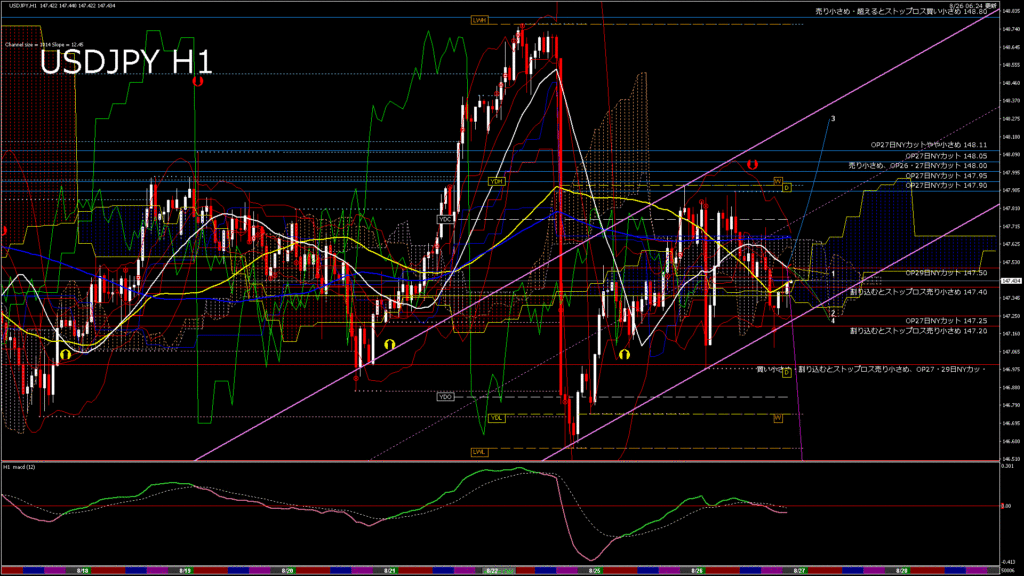Viewport: 1024px width, 576px height.
Task: Click the YDC level tag
Action: point(445,219)
